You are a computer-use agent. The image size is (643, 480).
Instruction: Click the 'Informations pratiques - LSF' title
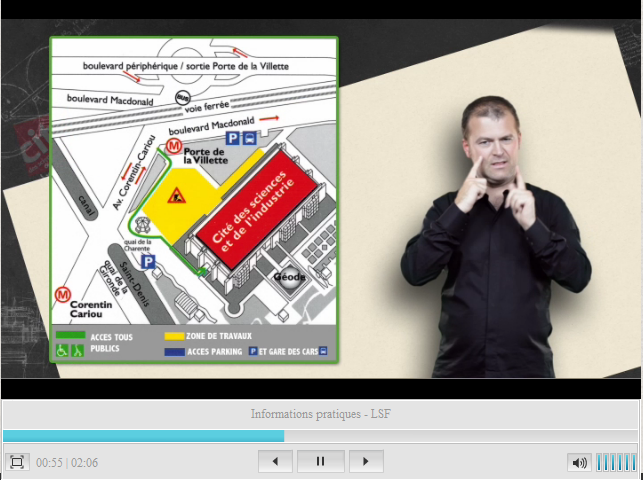coord(321,414)
